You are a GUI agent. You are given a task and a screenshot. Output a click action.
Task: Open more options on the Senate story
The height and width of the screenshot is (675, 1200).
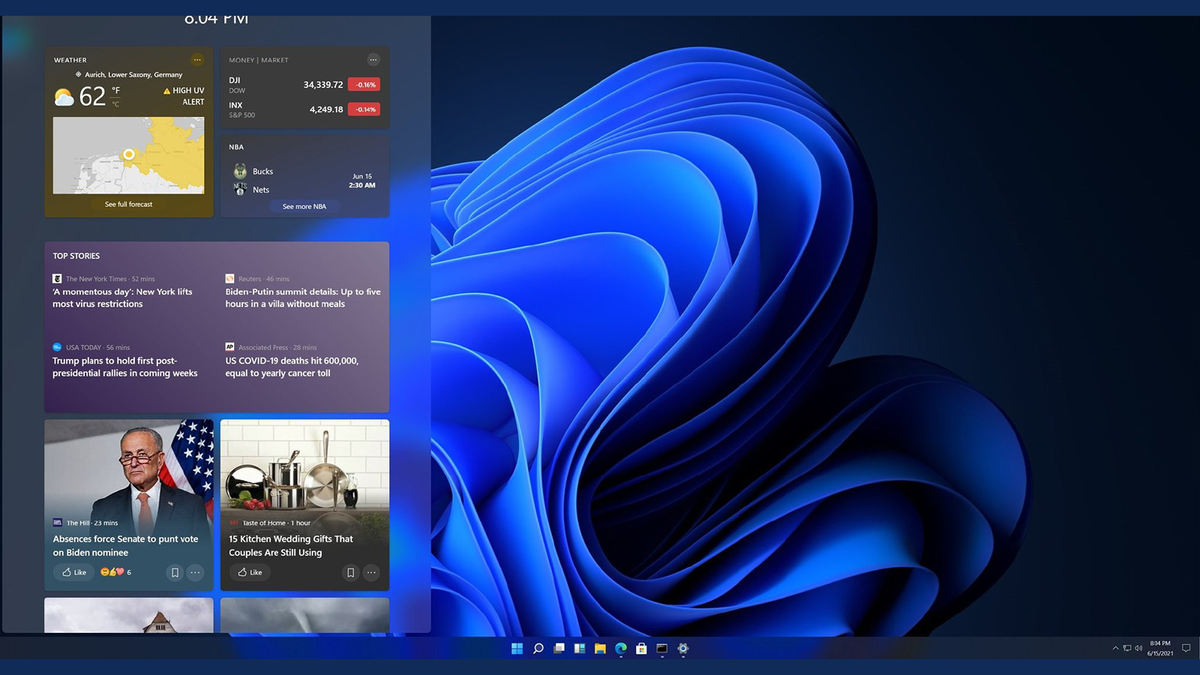click(195, 572)
